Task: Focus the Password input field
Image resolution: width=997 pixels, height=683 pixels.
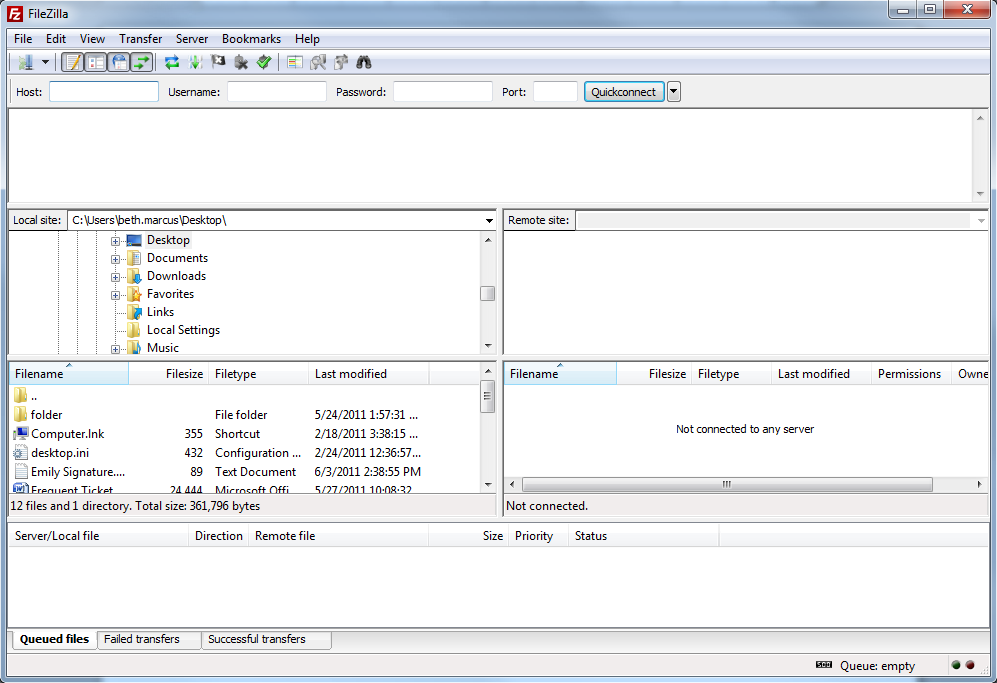Action: (x=443, y=92)
